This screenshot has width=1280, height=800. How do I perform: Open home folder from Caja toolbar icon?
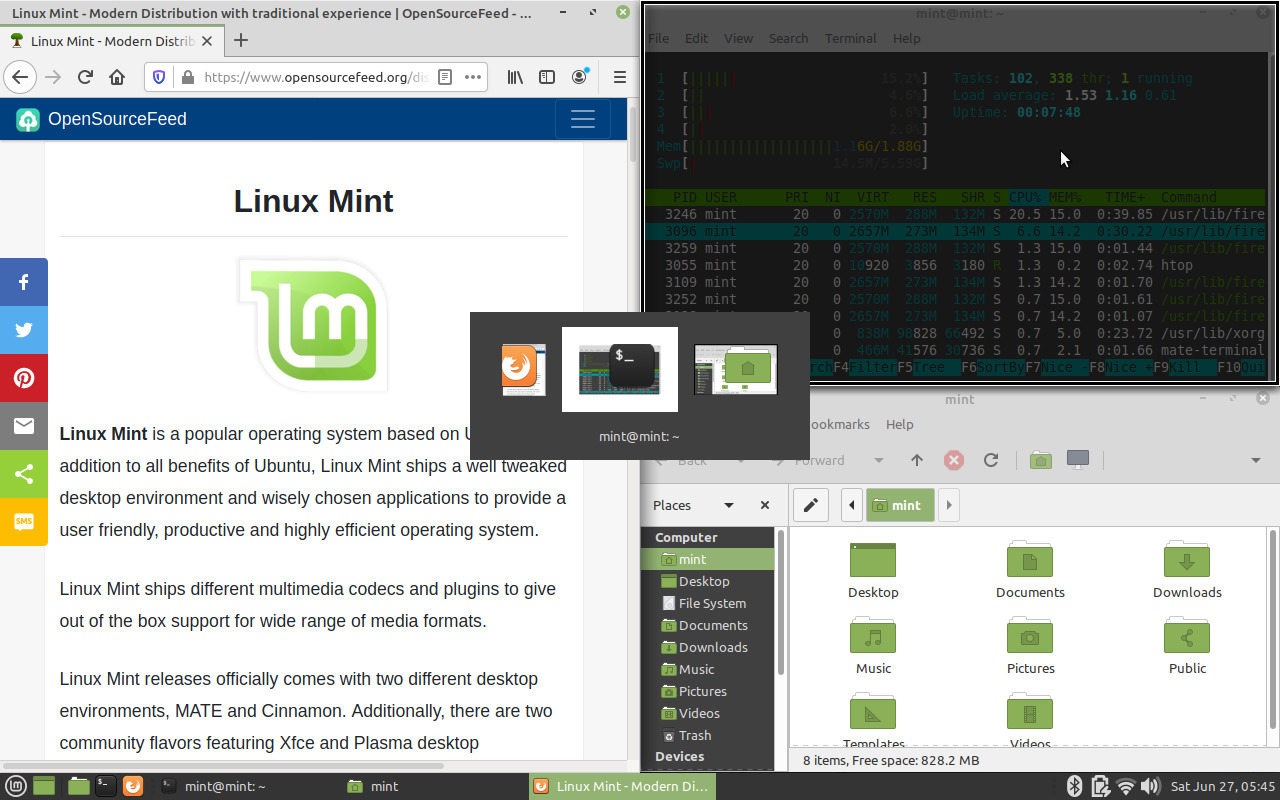1040,460
